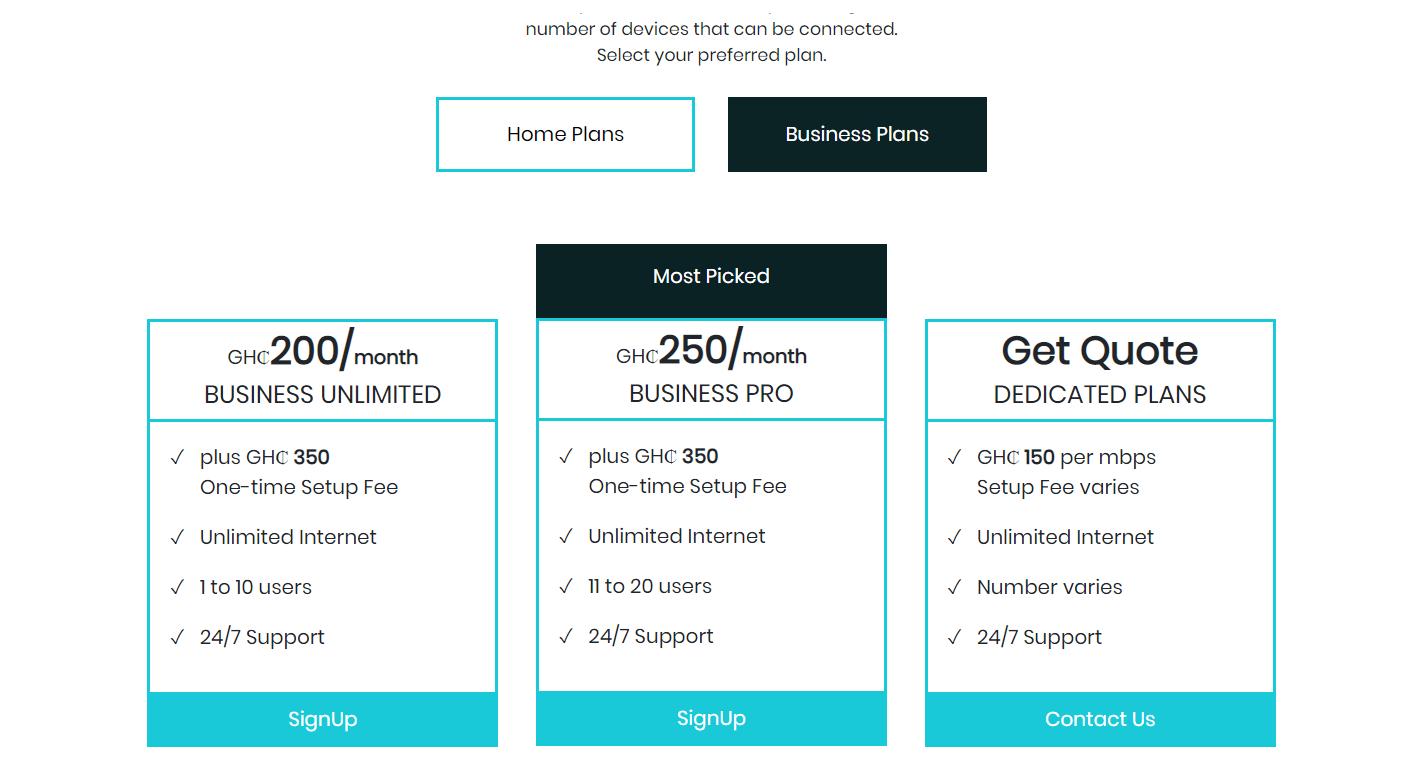This screenshot has width=1409, height=767.
Task: Click the GH₵200/month price heading
Action: tap(322, 352)
